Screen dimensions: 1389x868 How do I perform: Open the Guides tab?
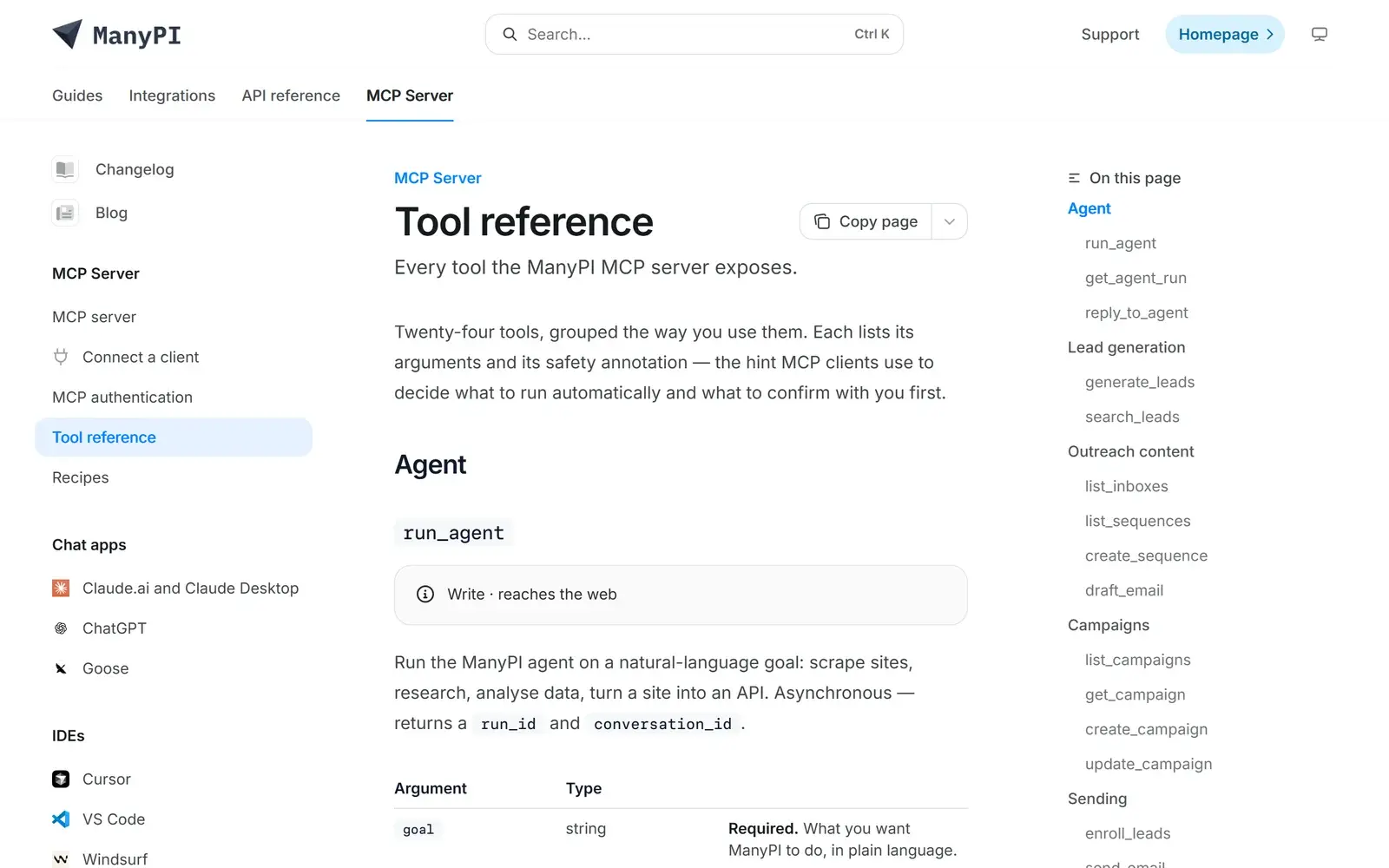point(77,95)
